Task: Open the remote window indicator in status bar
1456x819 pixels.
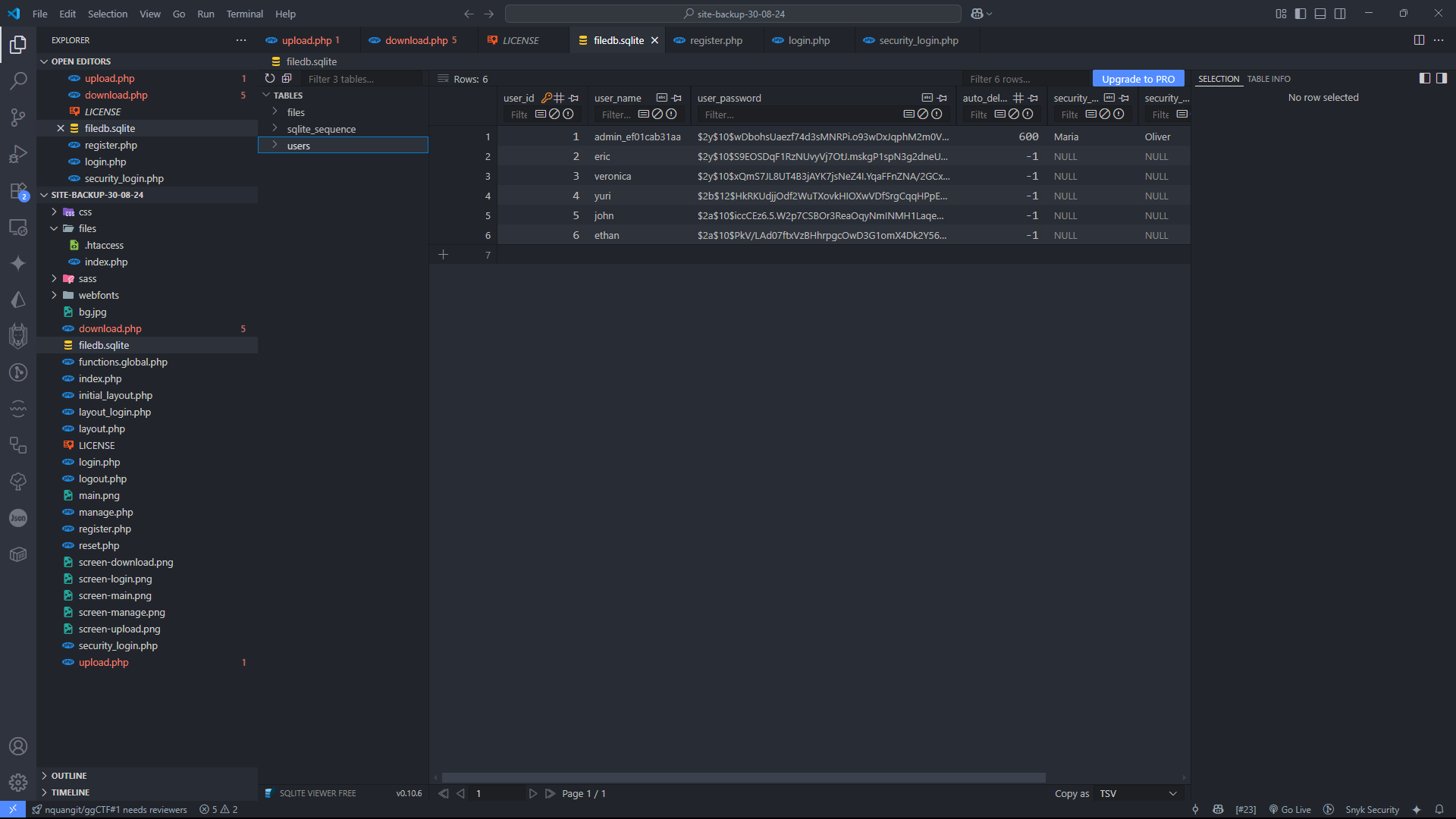Action: tap(13, 810)
